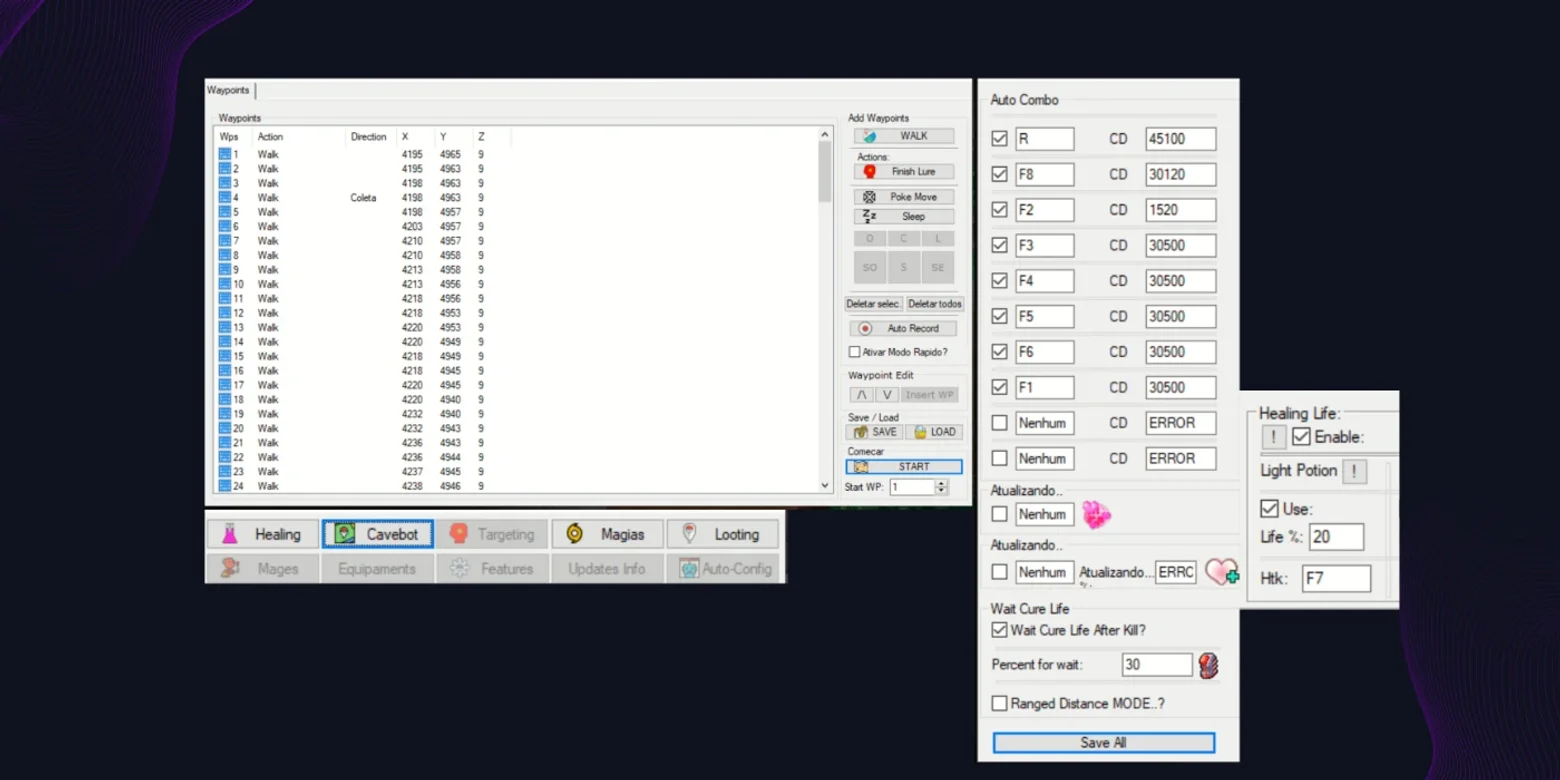Click the Save All button
The height and width of the screenshot is (780, 1560).
[x=1104, y=743]
